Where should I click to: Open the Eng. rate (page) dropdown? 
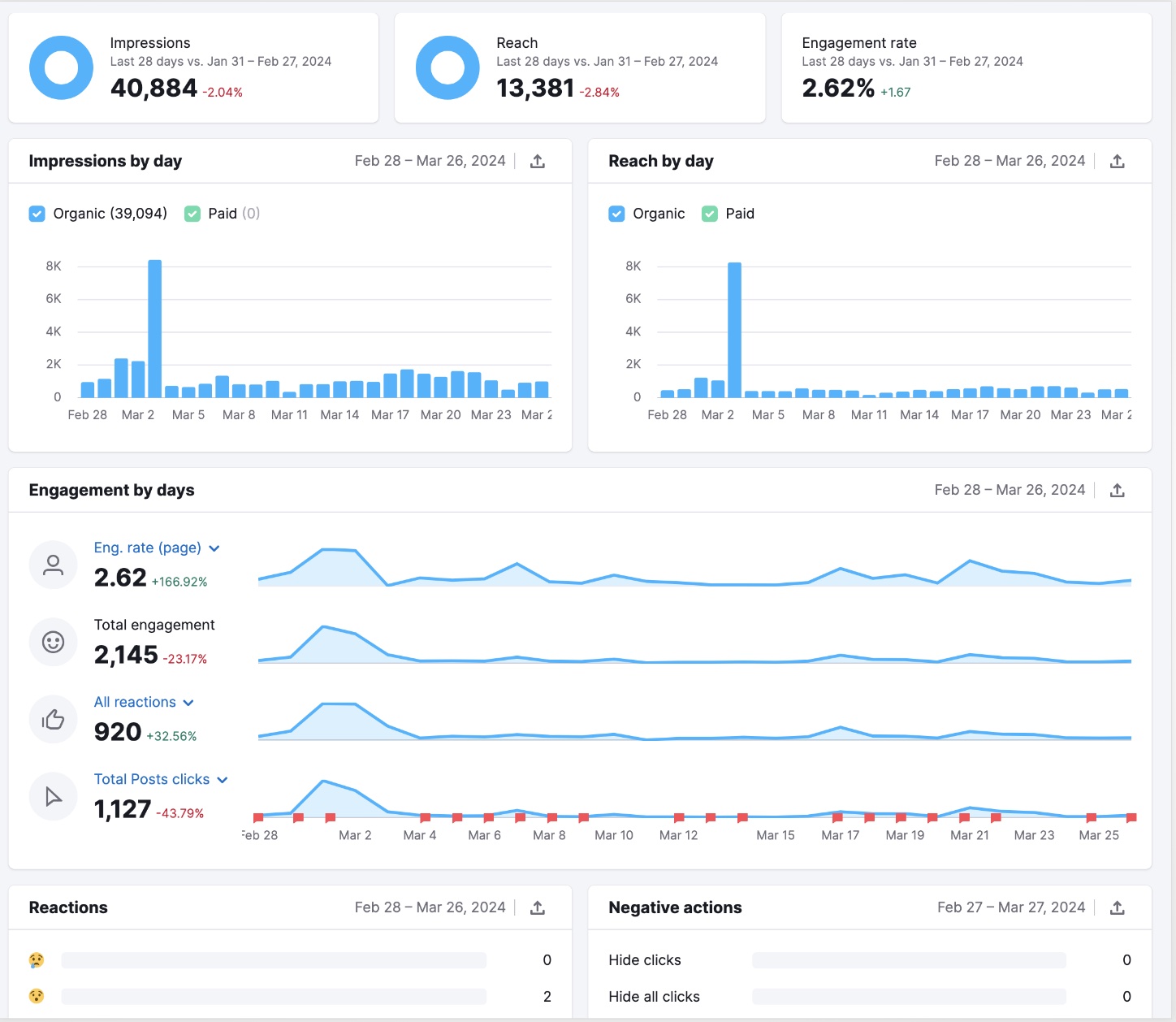(214, 548)
